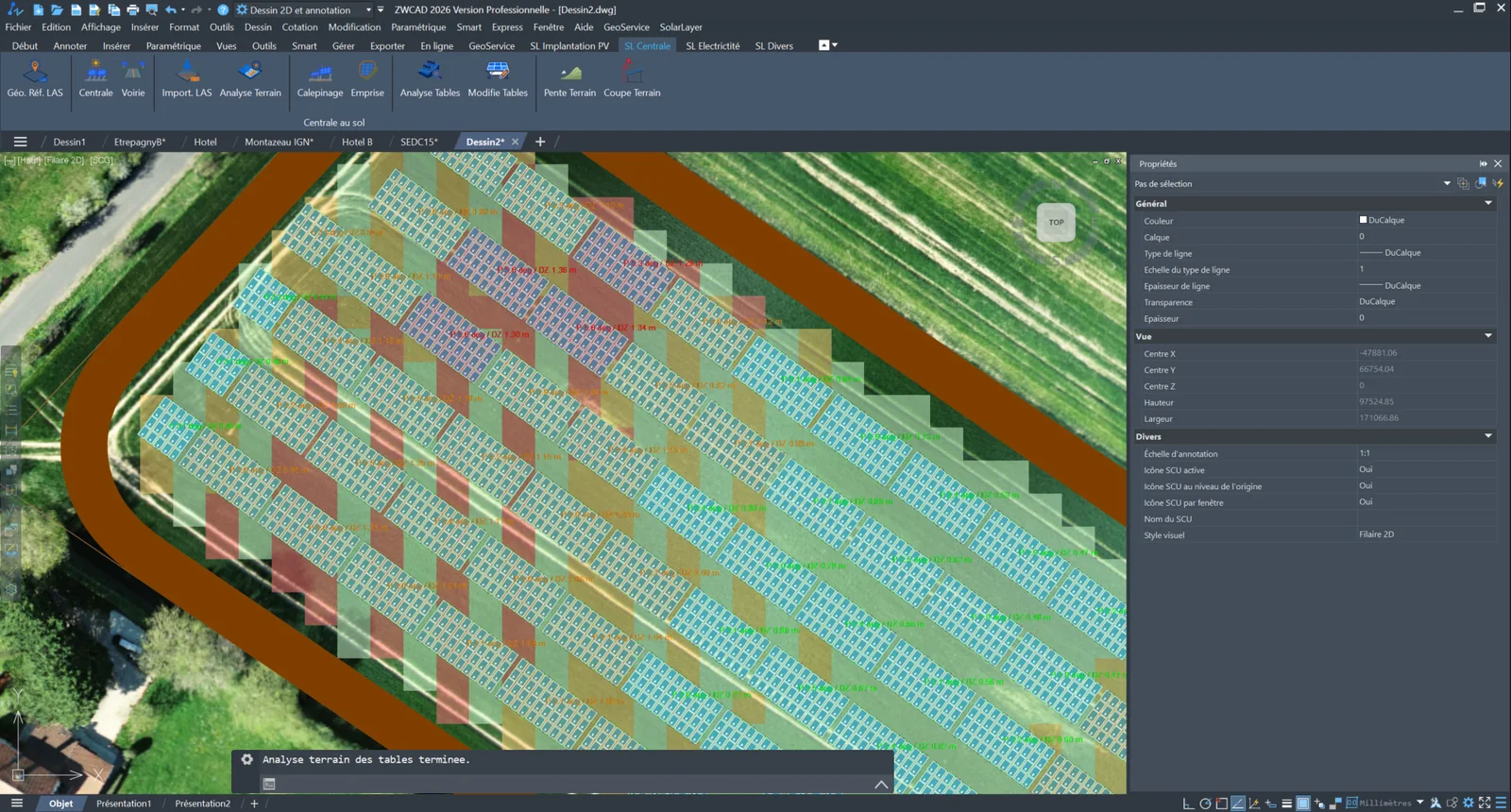Click the select objects icon in Propriétés
This screenshot has width=1511, height=812.
click(1481, 183)
